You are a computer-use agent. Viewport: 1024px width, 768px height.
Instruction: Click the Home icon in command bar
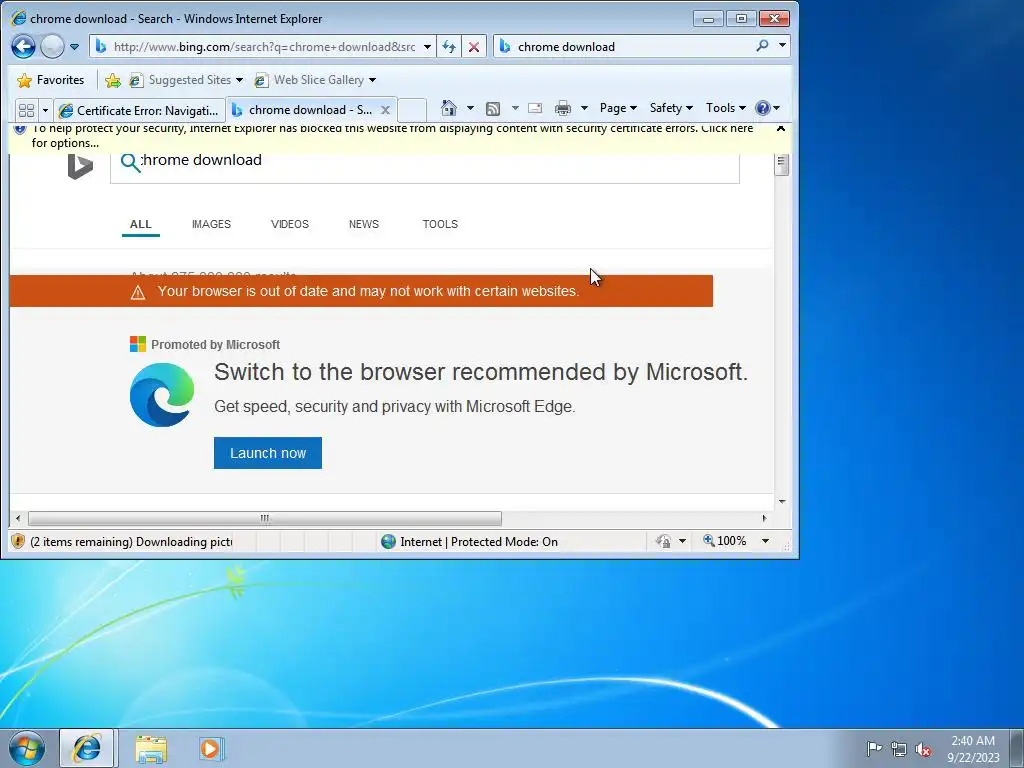tap(449, 108)
